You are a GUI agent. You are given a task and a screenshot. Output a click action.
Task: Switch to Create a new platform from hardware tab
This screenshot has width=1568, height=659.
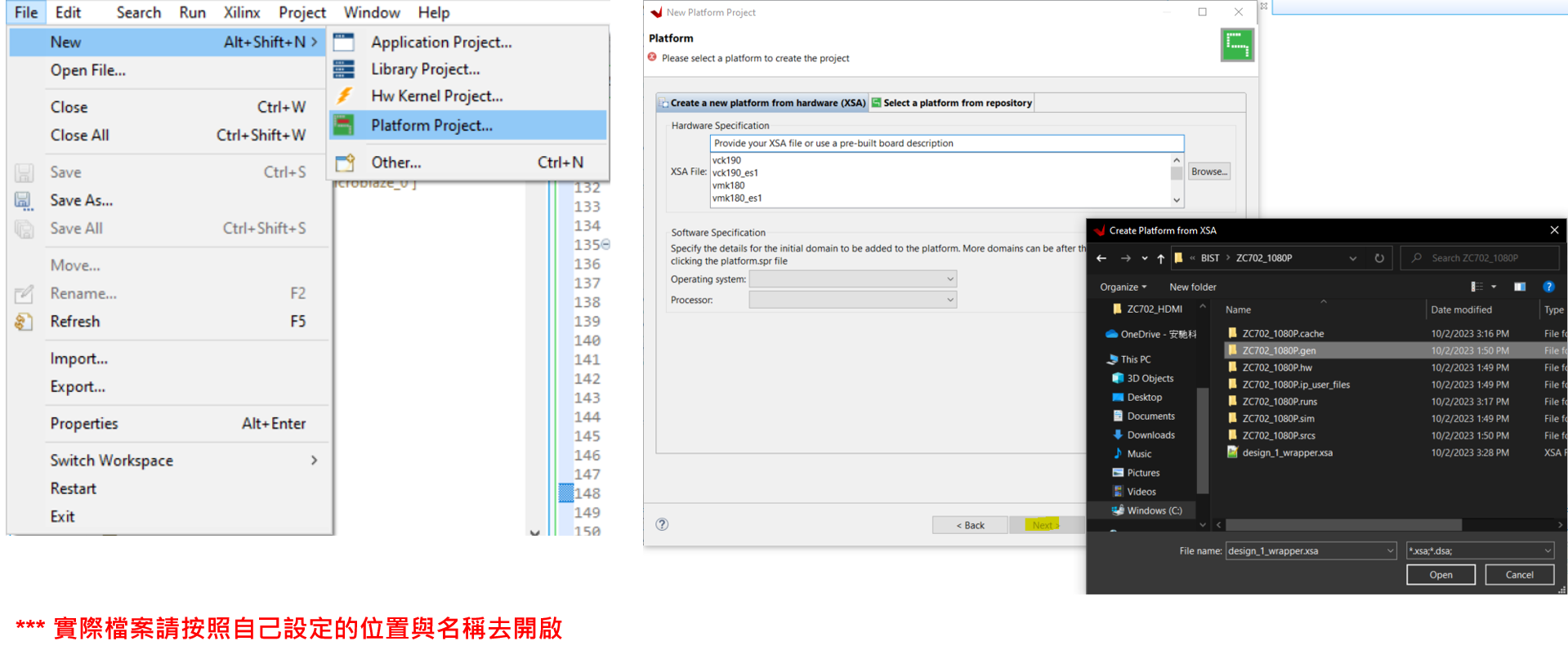click(762, 103)
